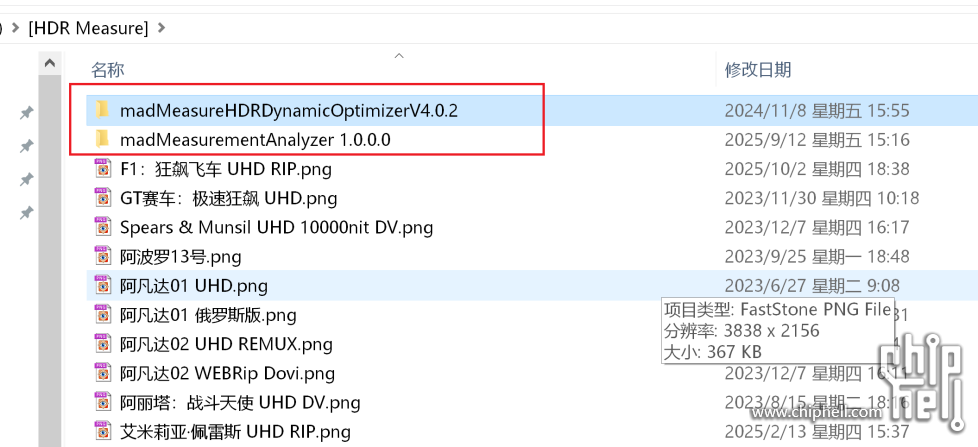
Task: Click first pinned quick access pin icon
Action: pos(27,114)
